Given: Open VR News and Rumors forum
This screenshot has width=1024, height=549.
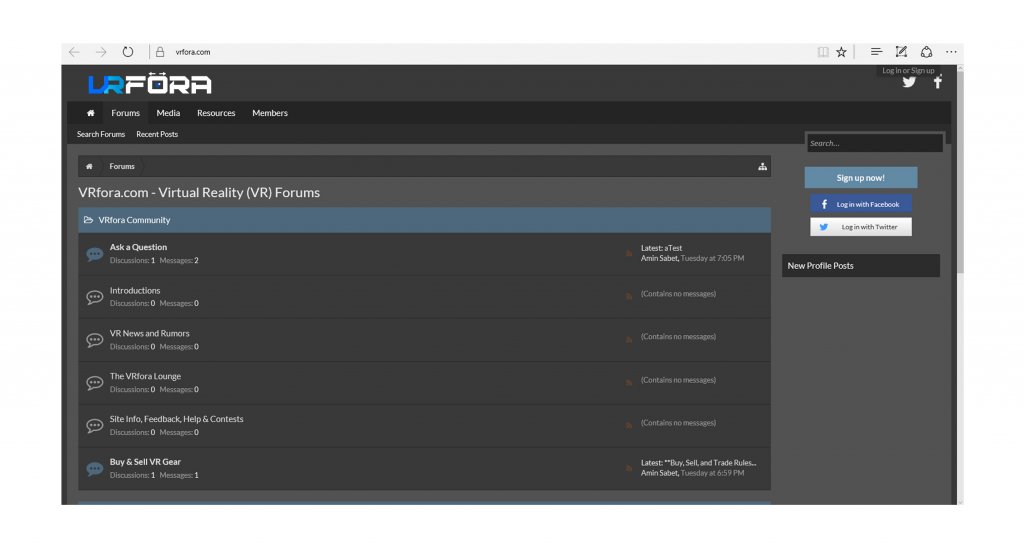Looking at the screenshot, I should [x=150, y=334].
